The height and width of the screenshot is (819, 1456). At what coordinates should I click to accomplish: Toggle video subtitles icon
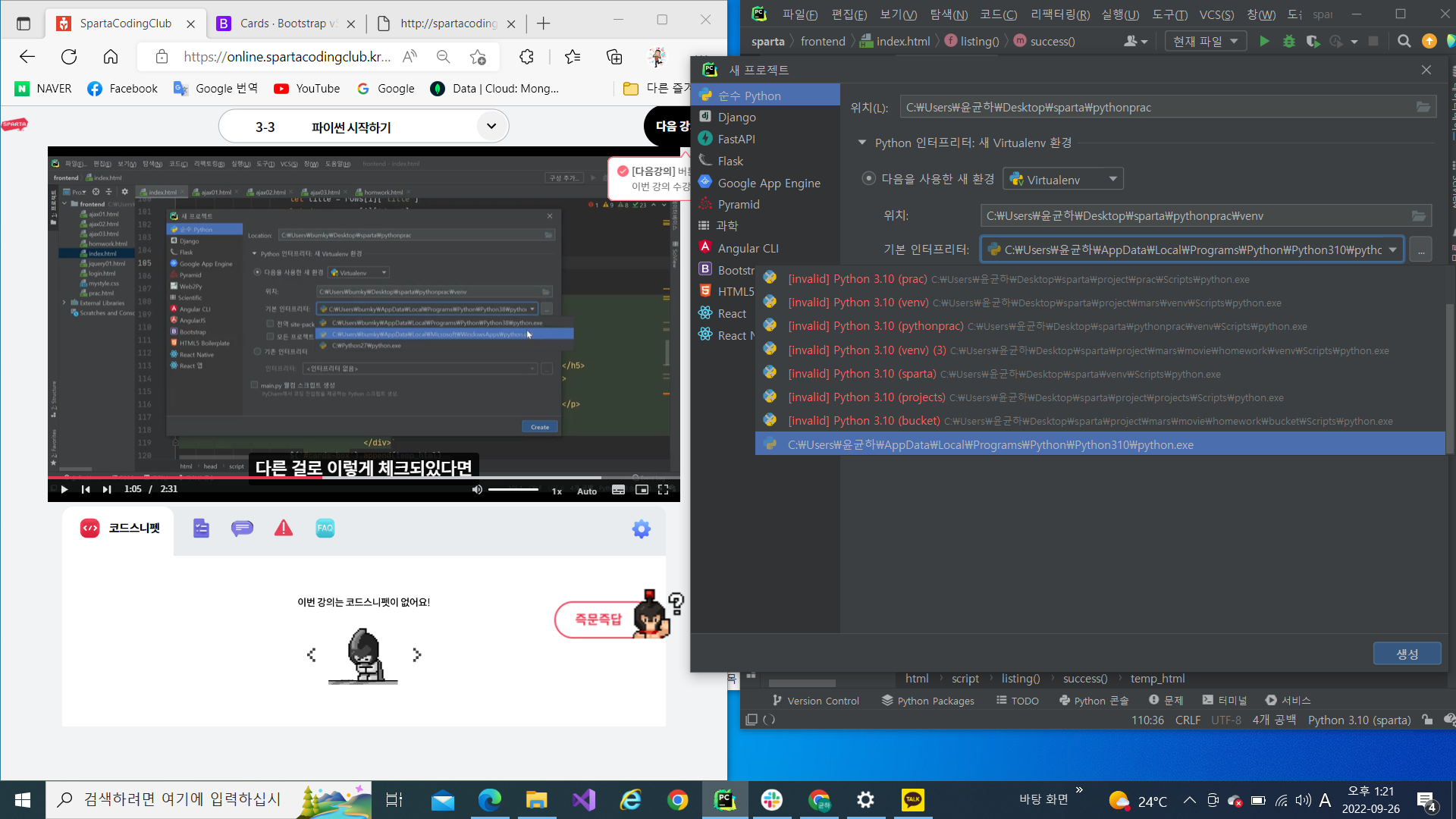(619, 490)
